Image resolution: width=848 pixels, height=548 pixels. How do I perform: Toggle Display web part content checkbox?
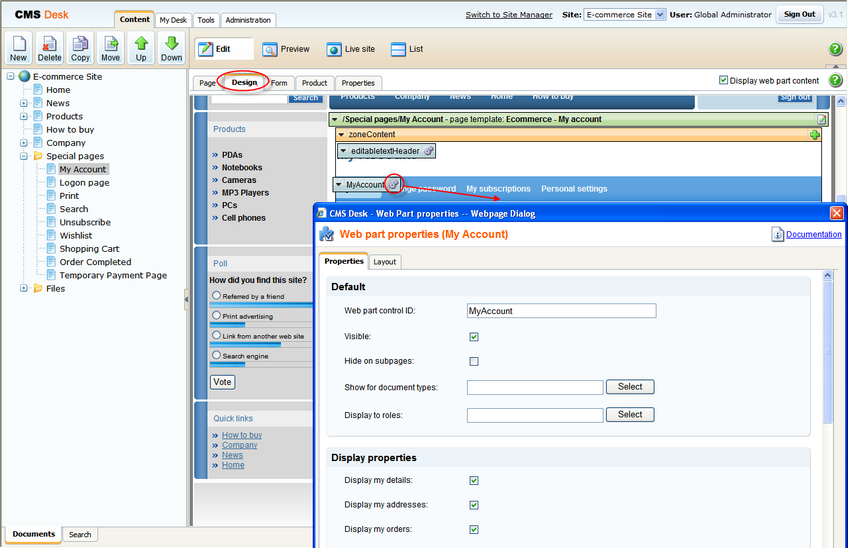[x=724, y=81]
